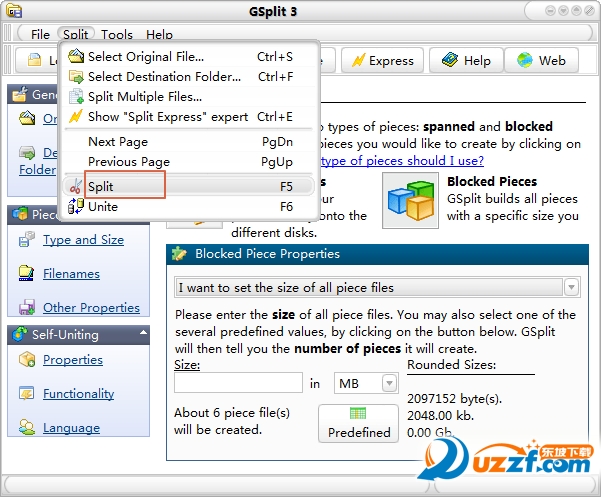The width and height of the screenshot is (601, 497).
Task: Click the Predefined sizes button
Action: point(358,423)
